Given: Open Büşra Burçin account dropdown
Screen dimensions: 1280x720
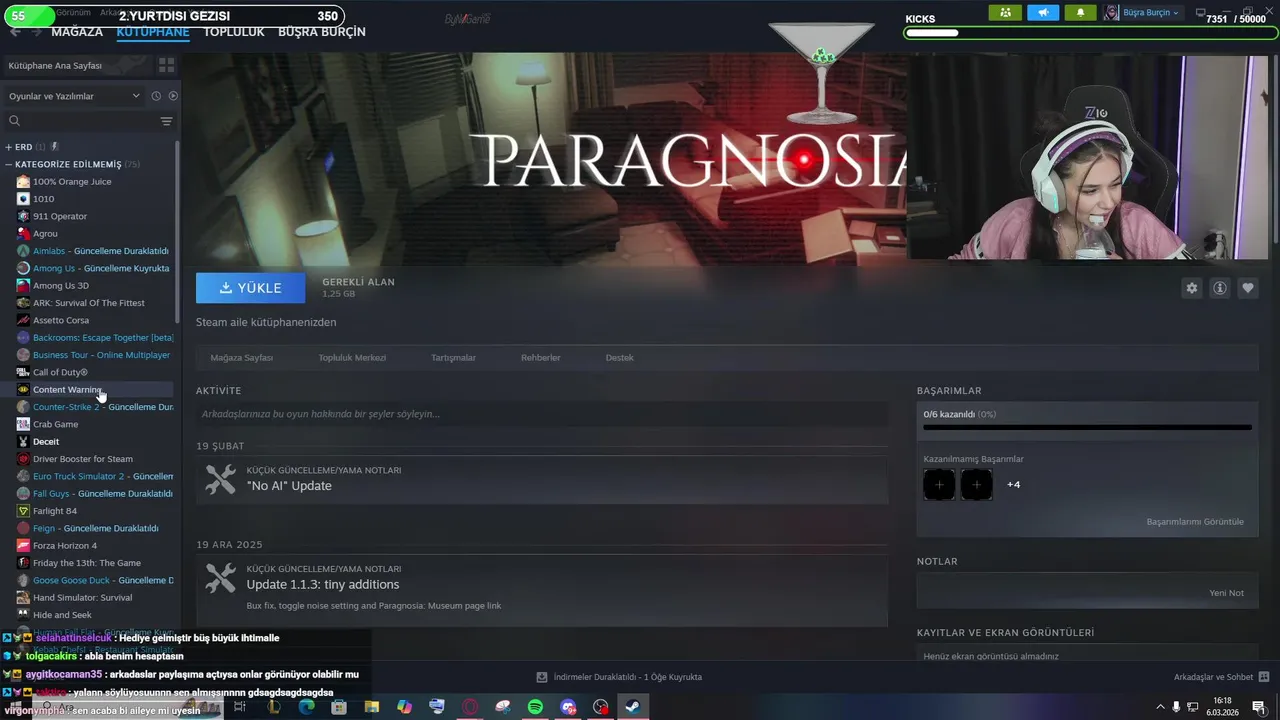Looking at the screenshot, I should point(1142,13).
